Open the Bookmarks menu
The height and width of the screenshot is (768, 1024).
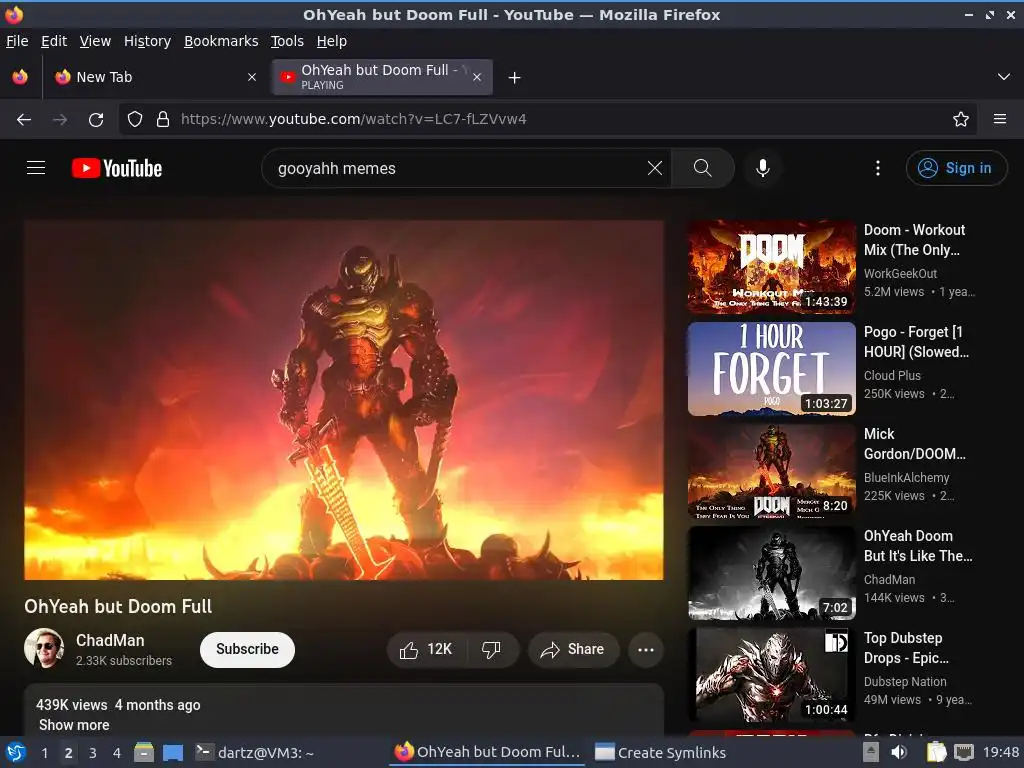point(221,41)
